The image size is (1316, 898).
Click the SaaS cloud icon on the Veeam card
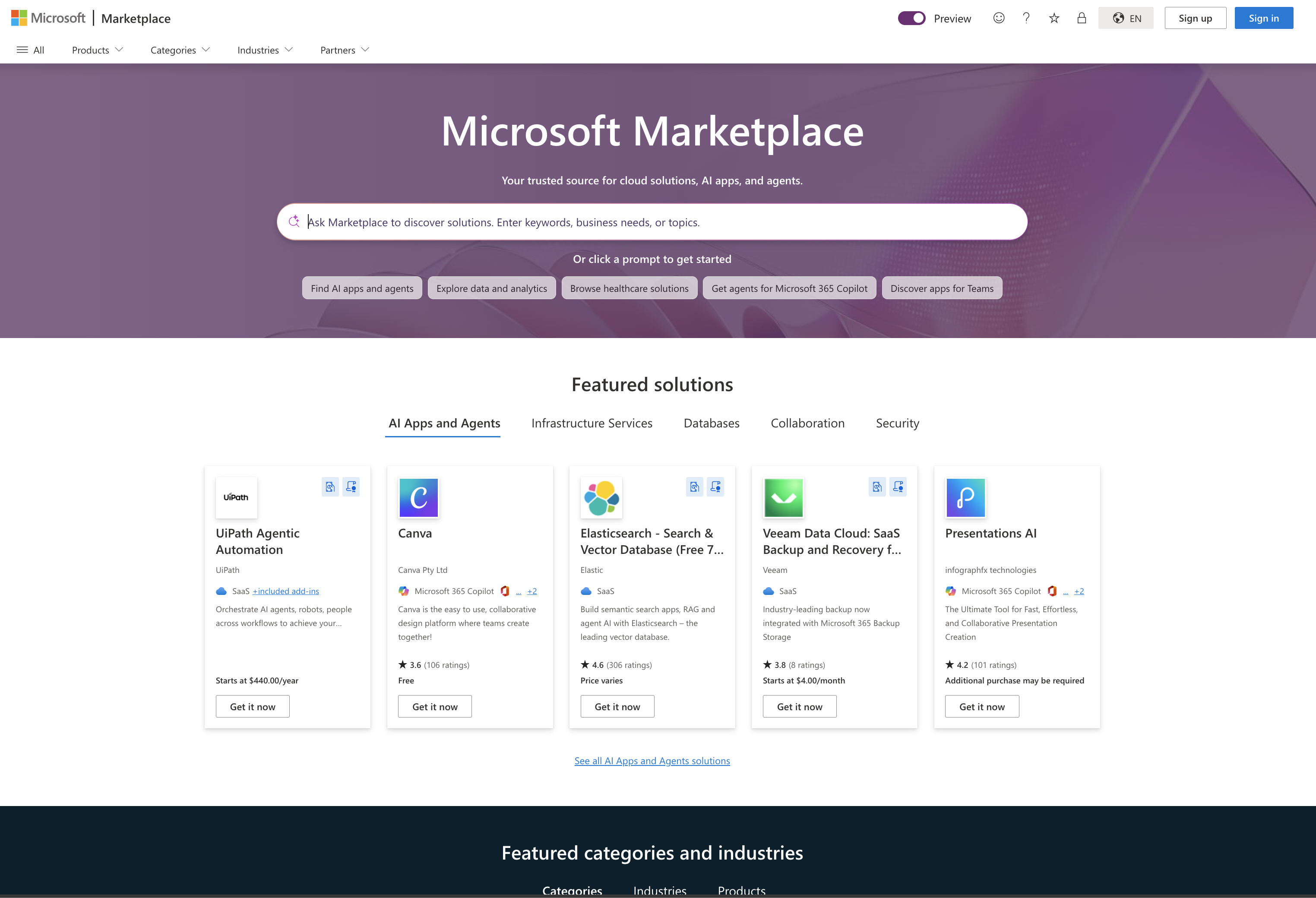click(769, 591)
